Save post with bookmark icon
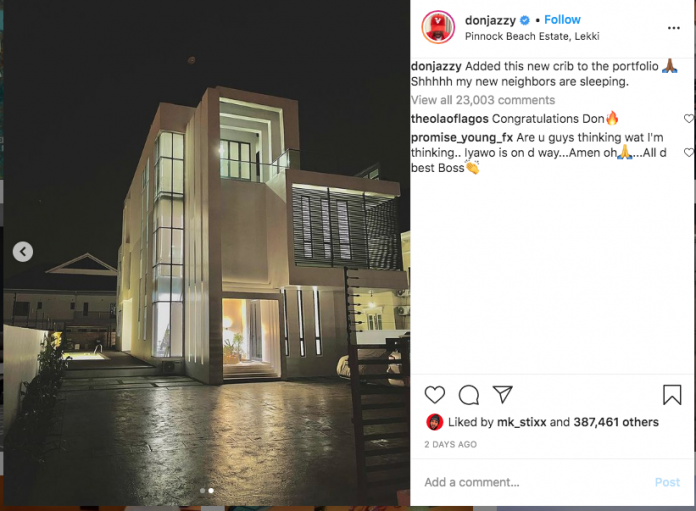The image size is (696, 511). [672, 395]
